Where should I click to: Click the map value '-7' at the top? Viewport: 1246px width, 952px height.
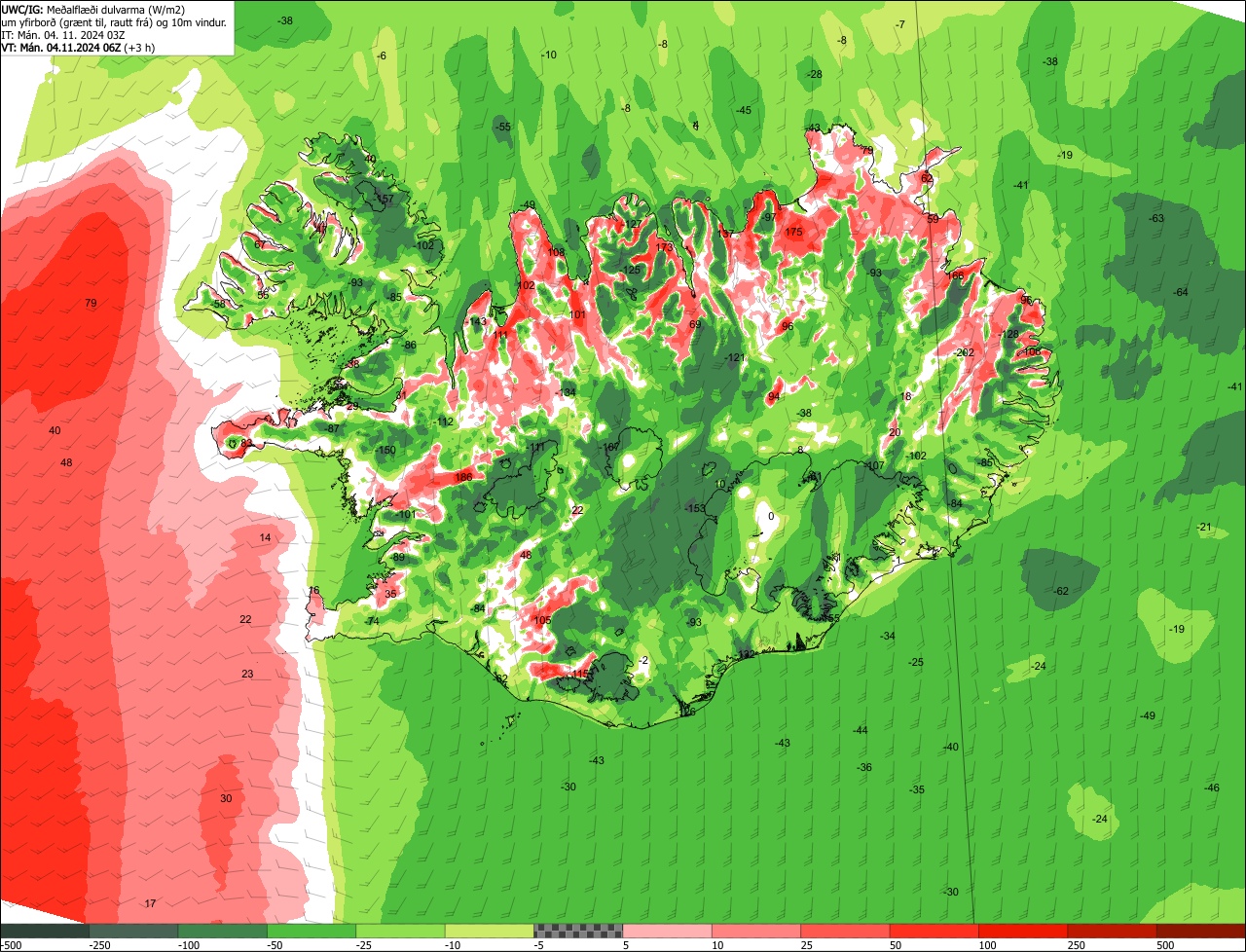900,24
